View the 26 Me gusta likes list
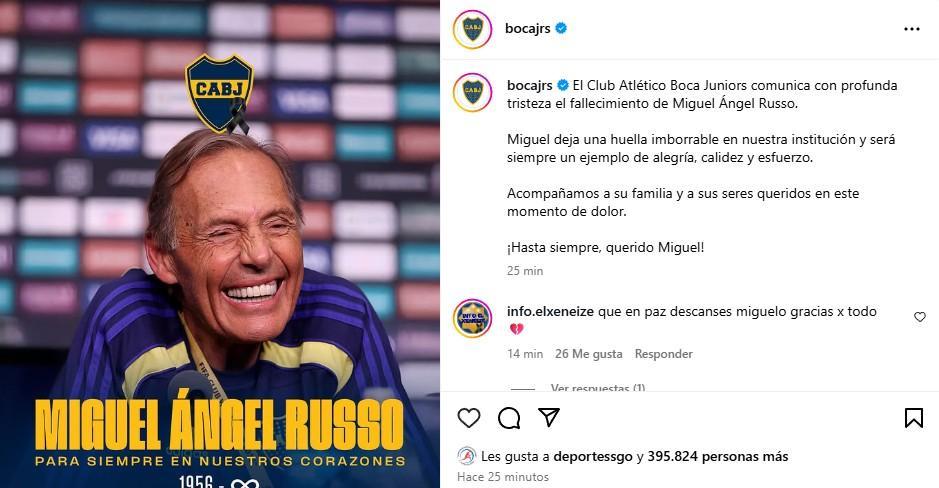Image resolution: width=939 pixels, height=488 pixels. [x=589, y=354]
